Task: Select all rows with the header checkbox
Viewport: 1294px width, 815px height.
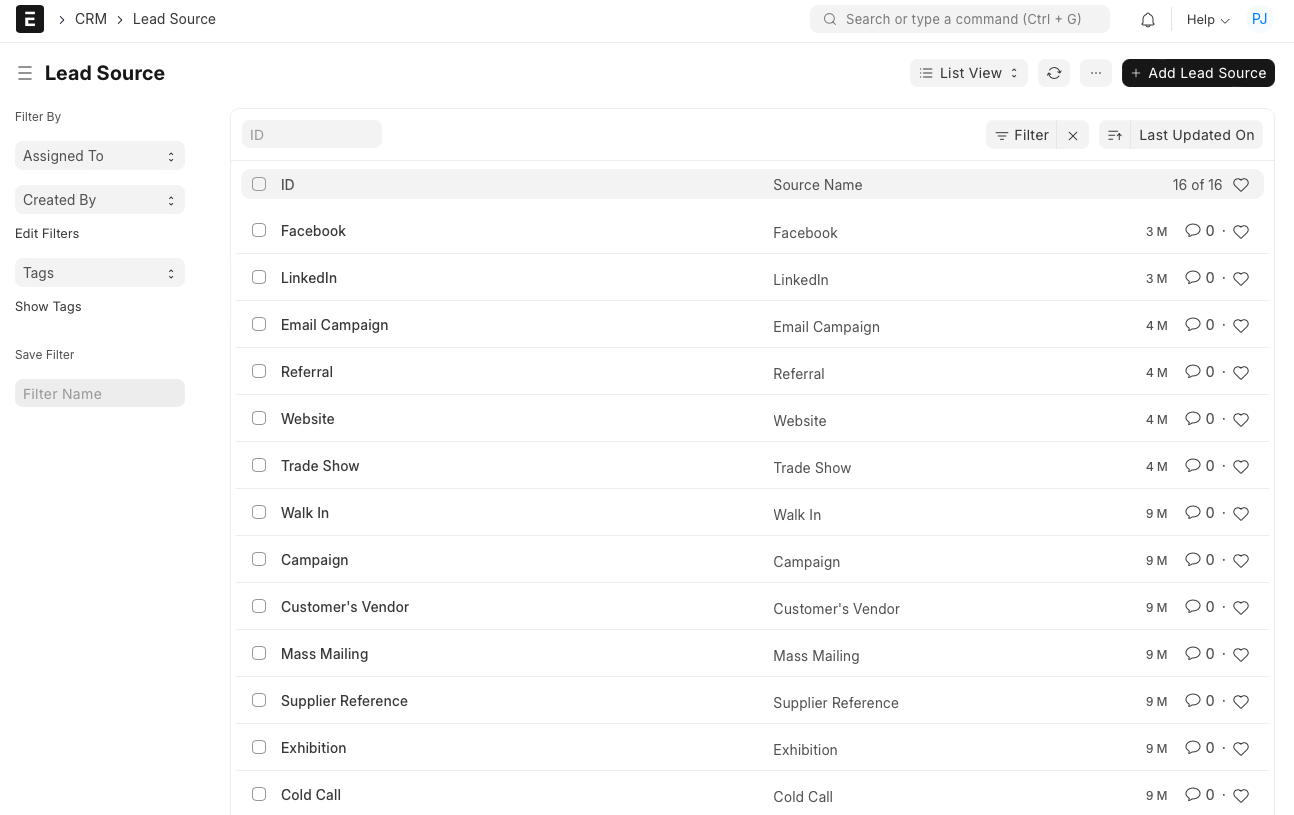Action: (259, 184)
